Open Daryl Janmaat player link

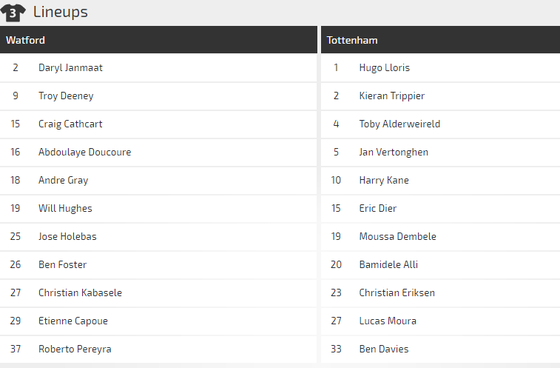click(x=70, y=68)
